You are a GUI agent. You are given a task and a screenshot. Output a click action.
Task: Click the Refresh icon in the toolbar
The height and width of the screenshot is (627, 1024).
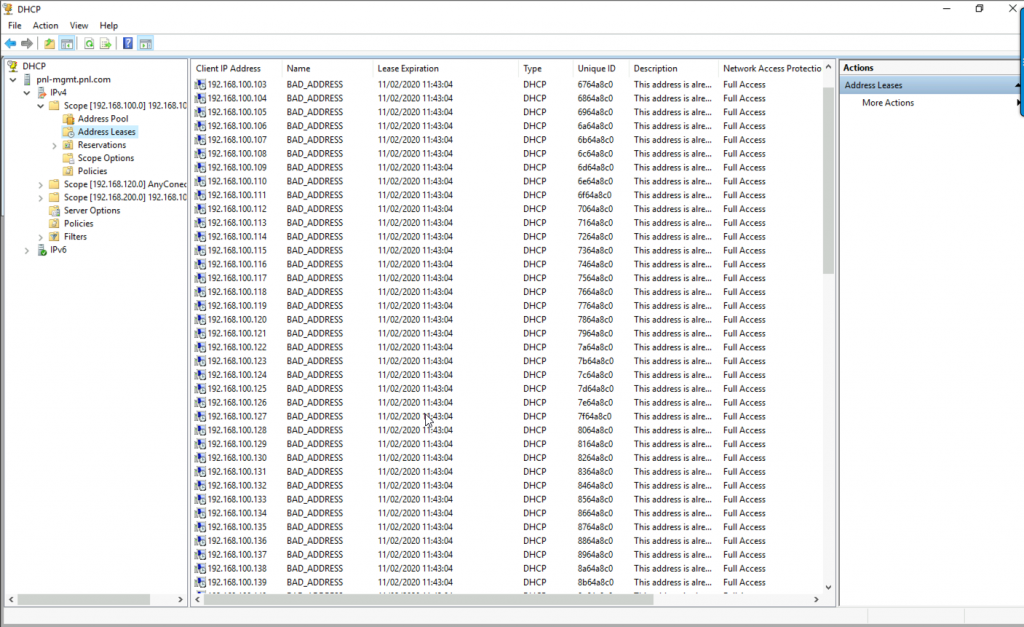(x=89, y=43)
